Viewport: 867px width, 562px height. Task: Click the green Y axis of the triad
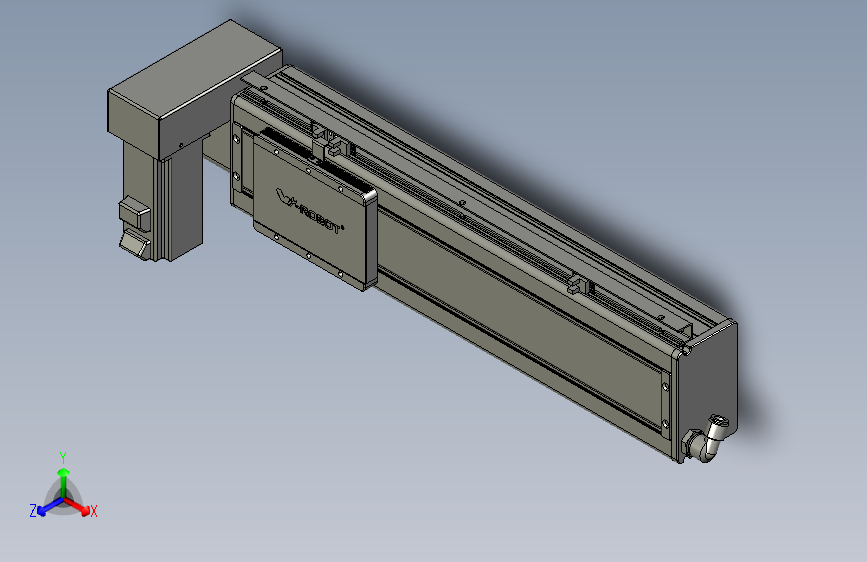64,483
